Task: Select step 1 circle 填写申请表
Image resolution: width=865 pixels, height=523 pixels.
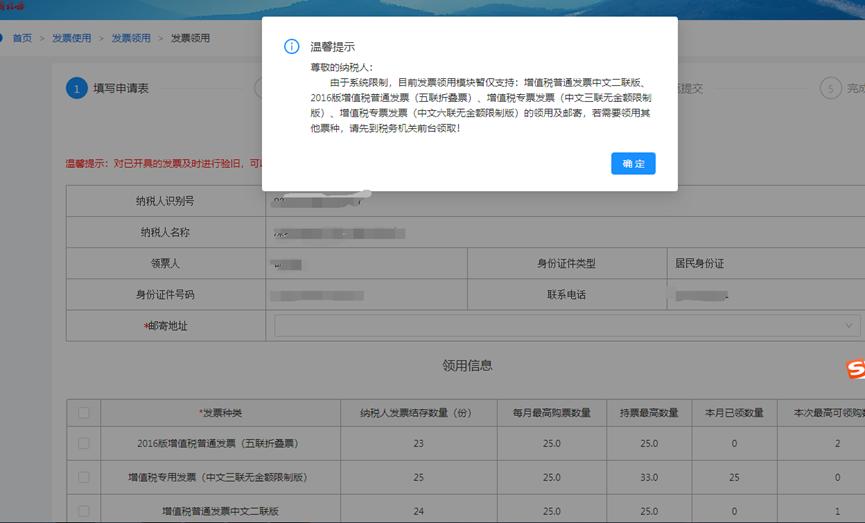Action: pos(77,88)
